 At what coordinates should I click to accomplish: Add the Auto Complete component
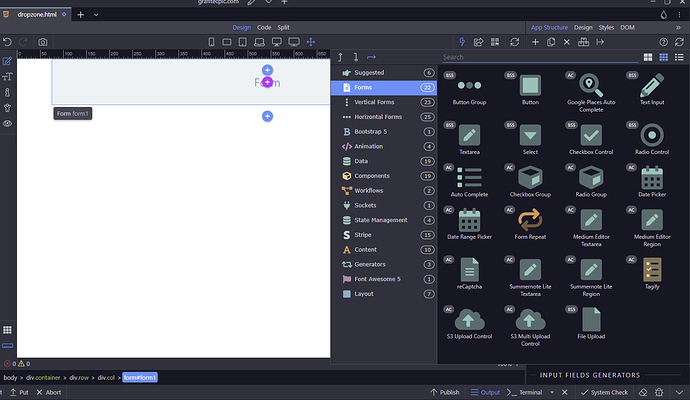point(469,182)
